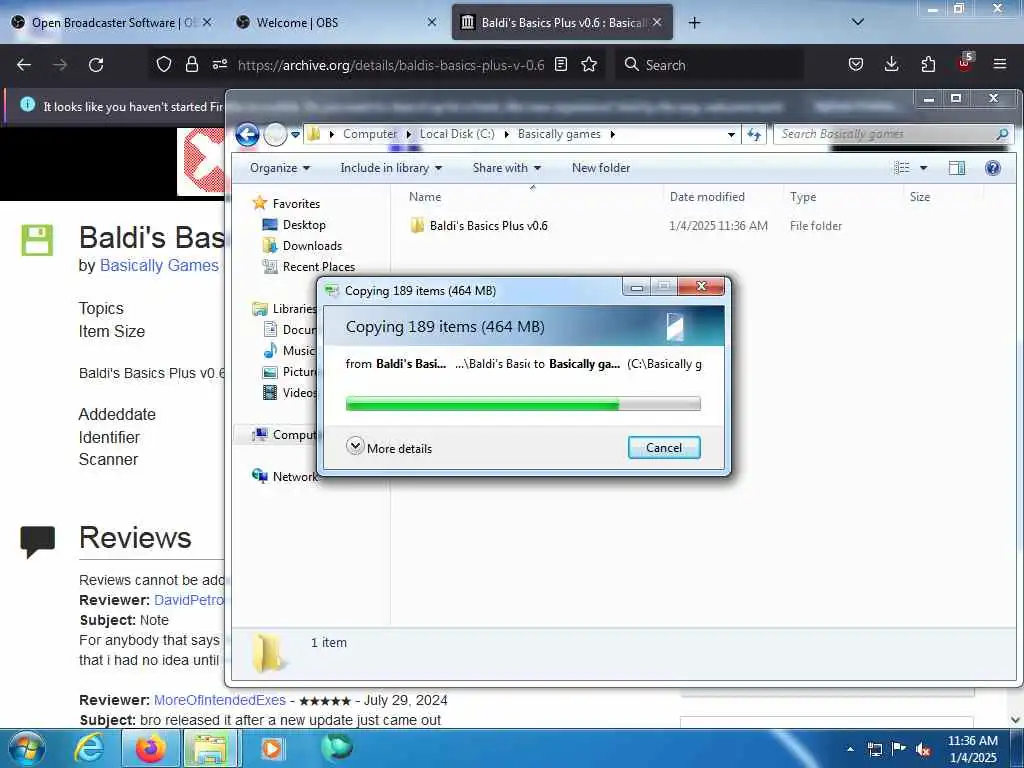Image resolution: width=1024 pixels, height=768 pixels.
Task: Click the archive.org URL address field
Action: point(391,65)
